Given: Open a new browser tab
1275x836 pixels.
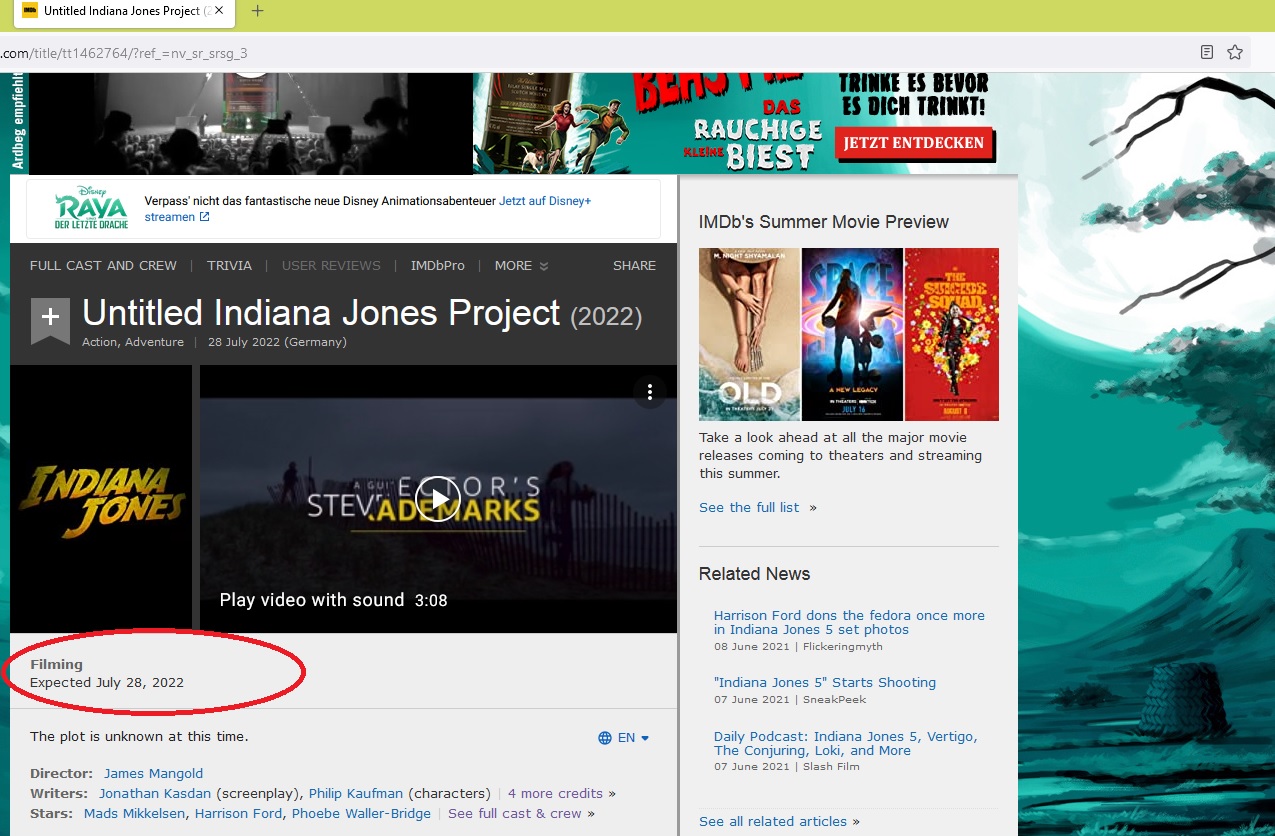Looking at the screenshot, I should tap(257, 11).
